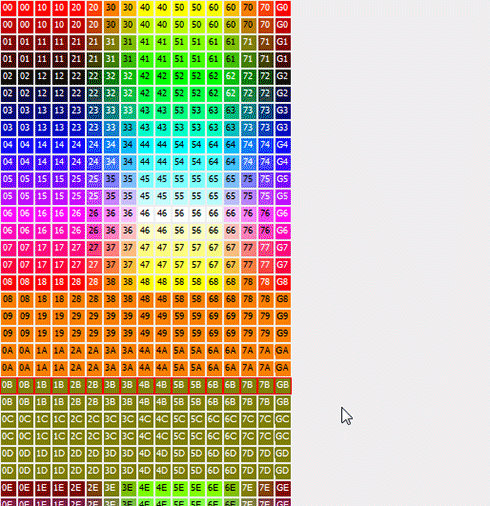Click the GB swatch without a red outline
This screenshot has height=506, width=490.
coord(282,403)
